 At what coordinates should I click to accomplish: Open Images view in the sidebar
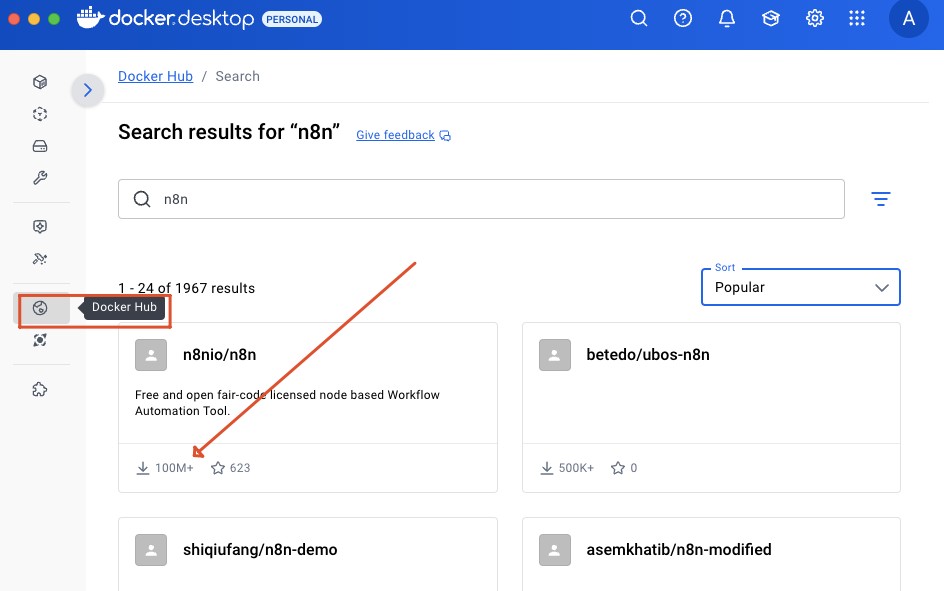coord(40,114)
